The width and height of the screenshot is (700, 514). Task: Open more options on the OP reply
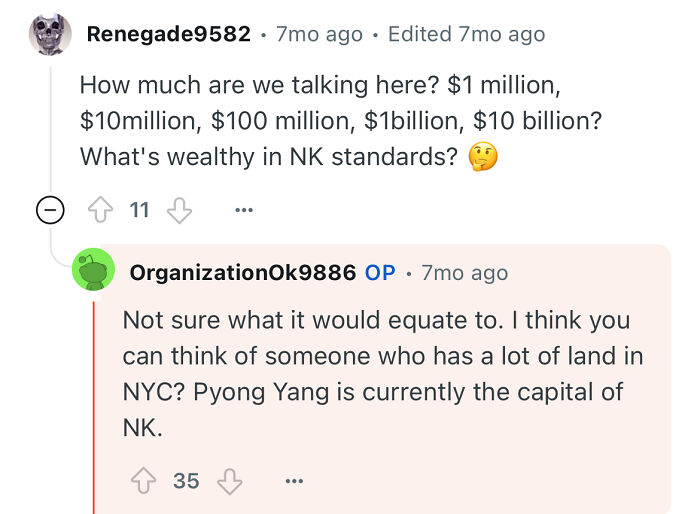[294, 481]
